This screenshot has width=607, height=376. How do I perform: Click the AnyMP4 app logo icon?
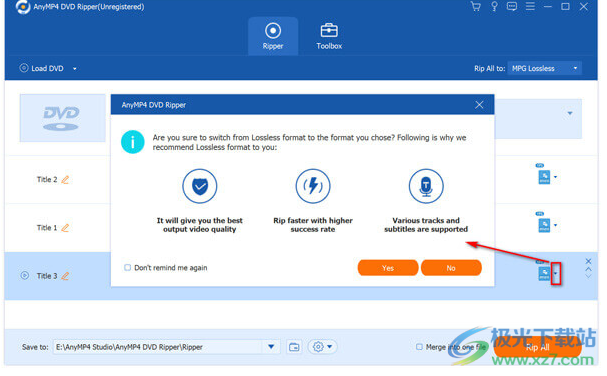(23, 7)
